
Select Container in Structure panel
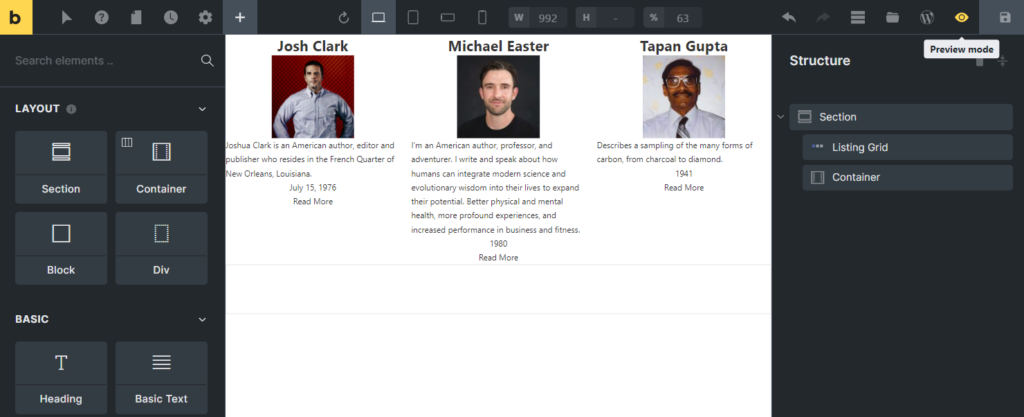907,178
